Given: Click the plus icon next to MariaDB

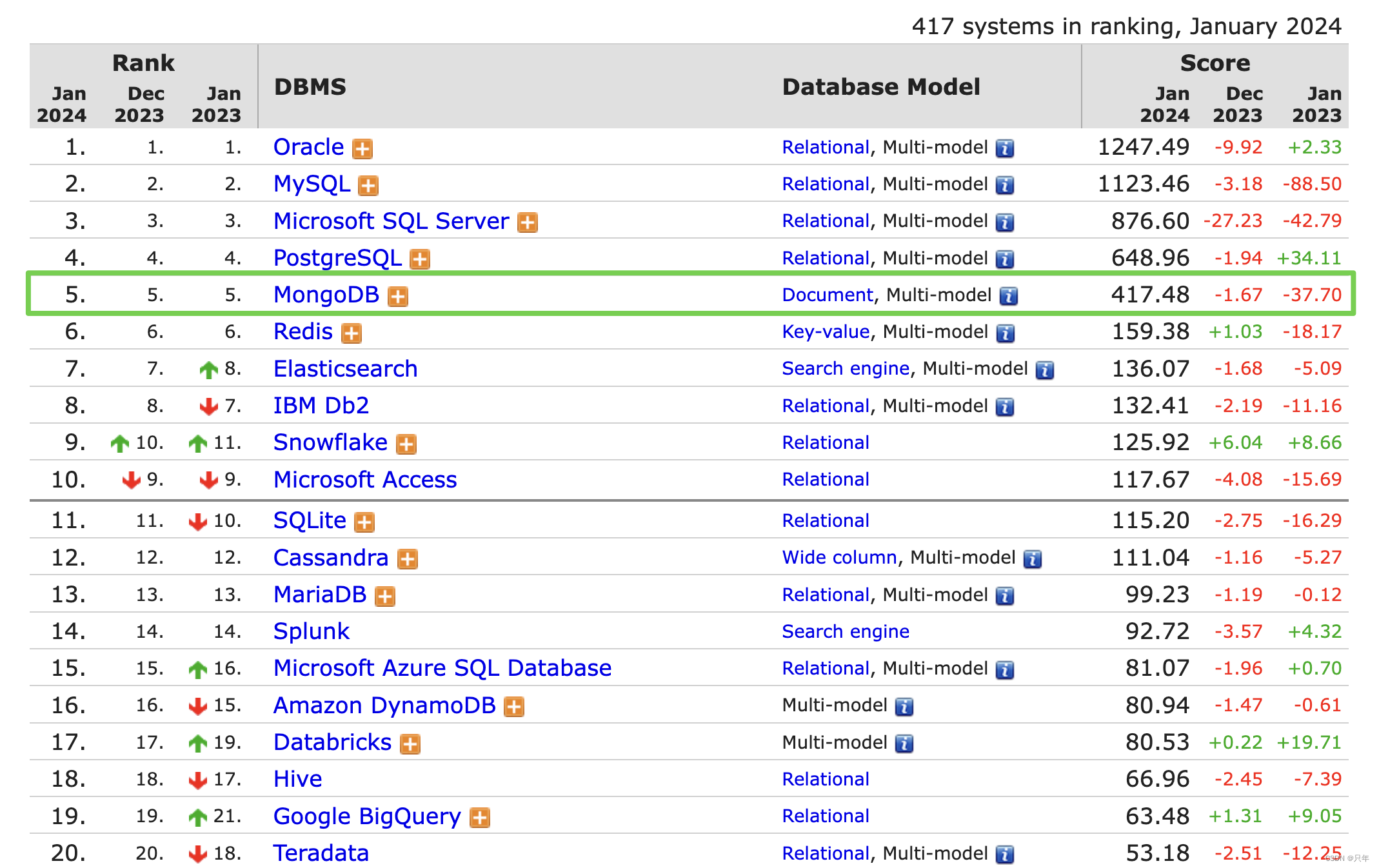Looking at the screenshot, I should (x=385, y=597).
